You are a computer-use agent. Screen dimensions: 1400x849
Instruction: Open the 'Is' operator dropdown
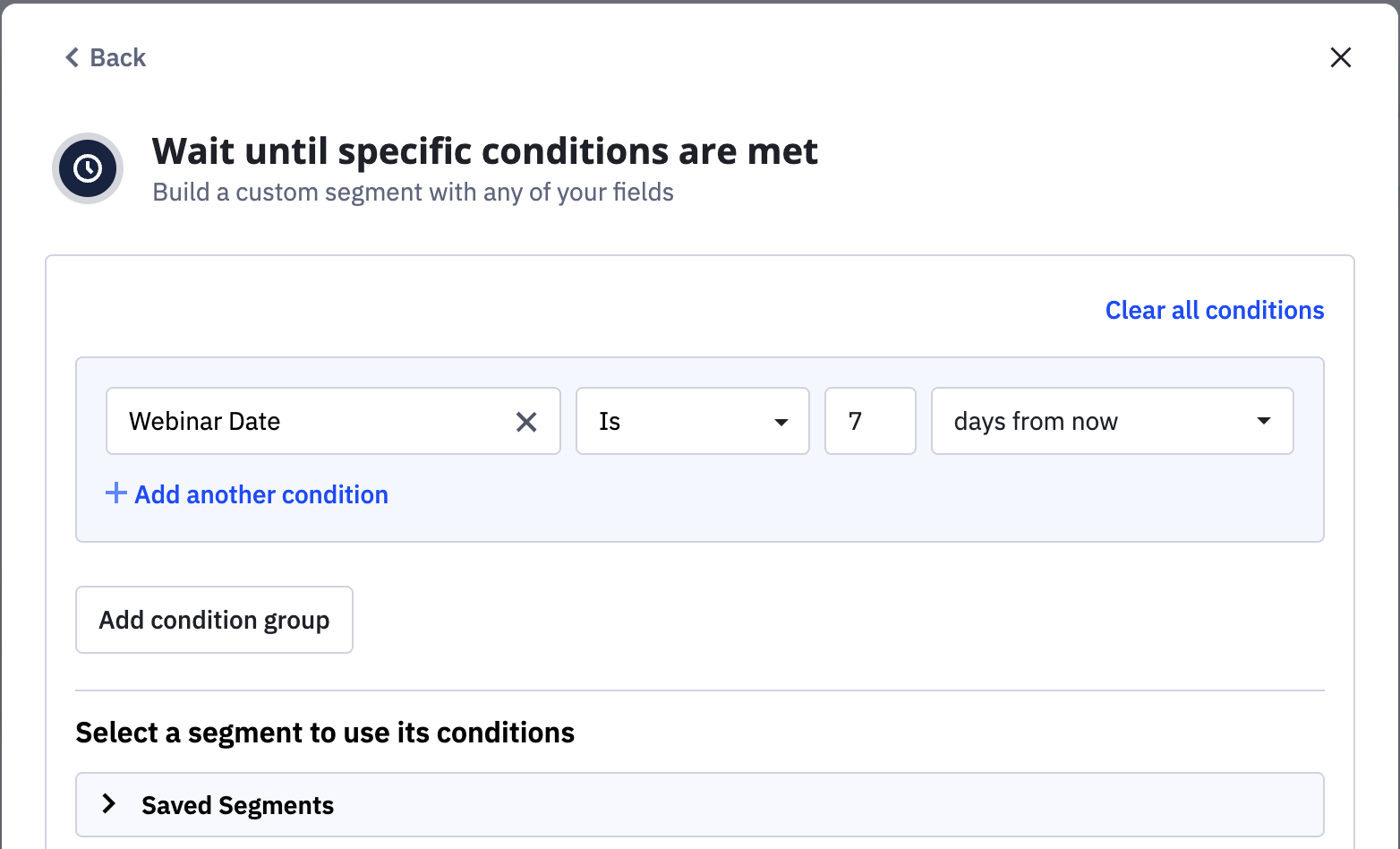pyautogui.click(x=680, y=422)
